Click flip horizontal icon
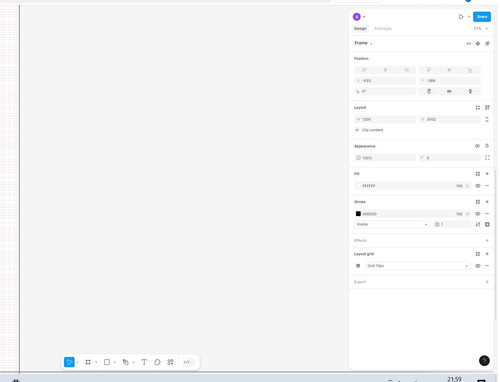500x382 pixels. tap(449, 91)
